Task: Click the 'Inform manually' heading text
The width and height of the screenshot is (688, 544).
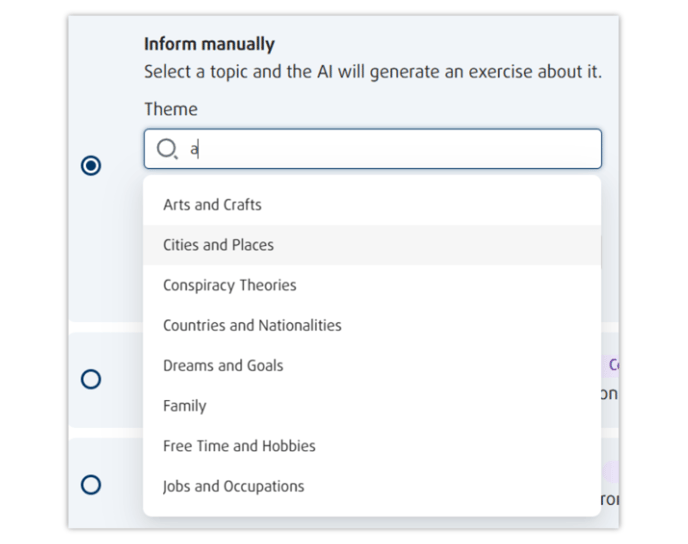Action: (209, 44)
